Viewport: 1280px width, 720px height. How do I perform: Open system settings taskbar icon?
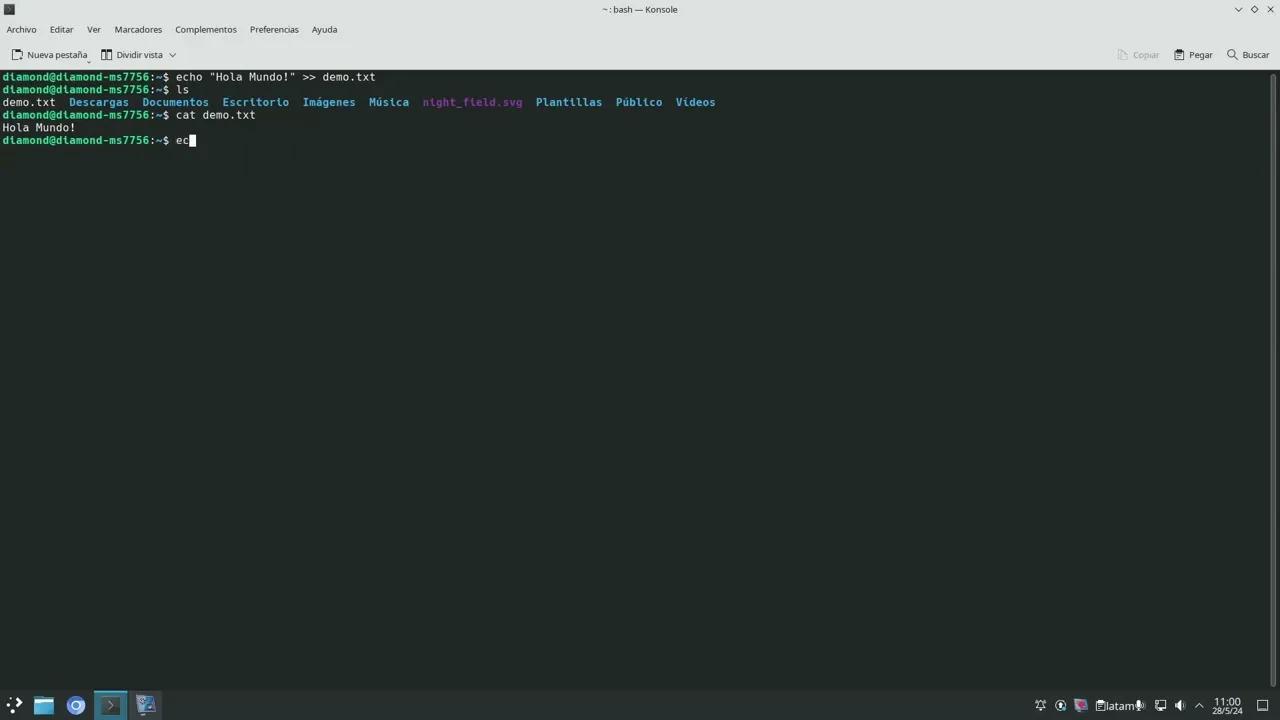146,705
